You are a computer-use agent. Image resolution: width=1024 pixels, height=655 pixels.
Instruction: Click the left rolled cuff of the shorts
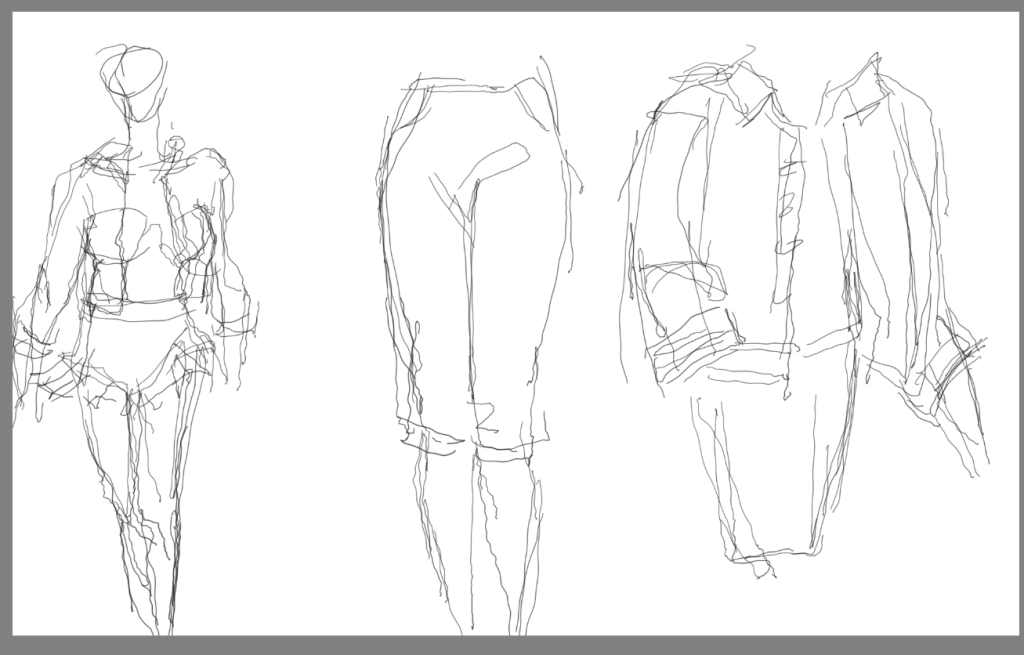click(x=428, y=438)
